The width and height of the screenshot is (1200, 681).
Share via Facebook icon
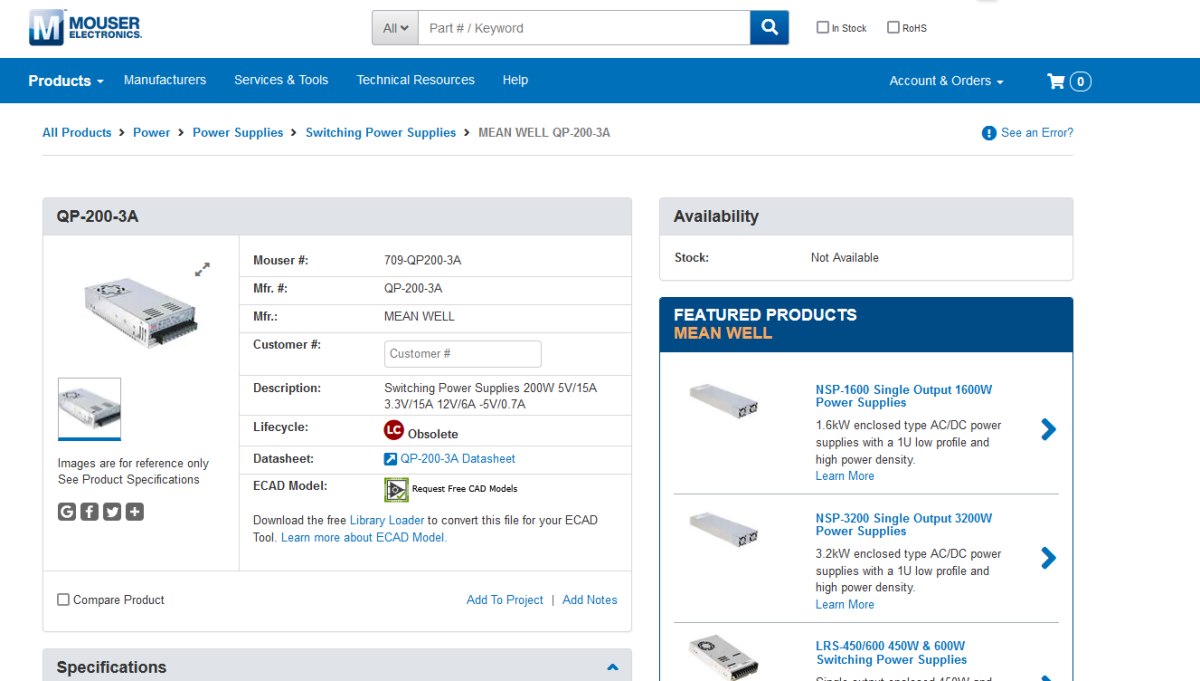click(89, 512)
